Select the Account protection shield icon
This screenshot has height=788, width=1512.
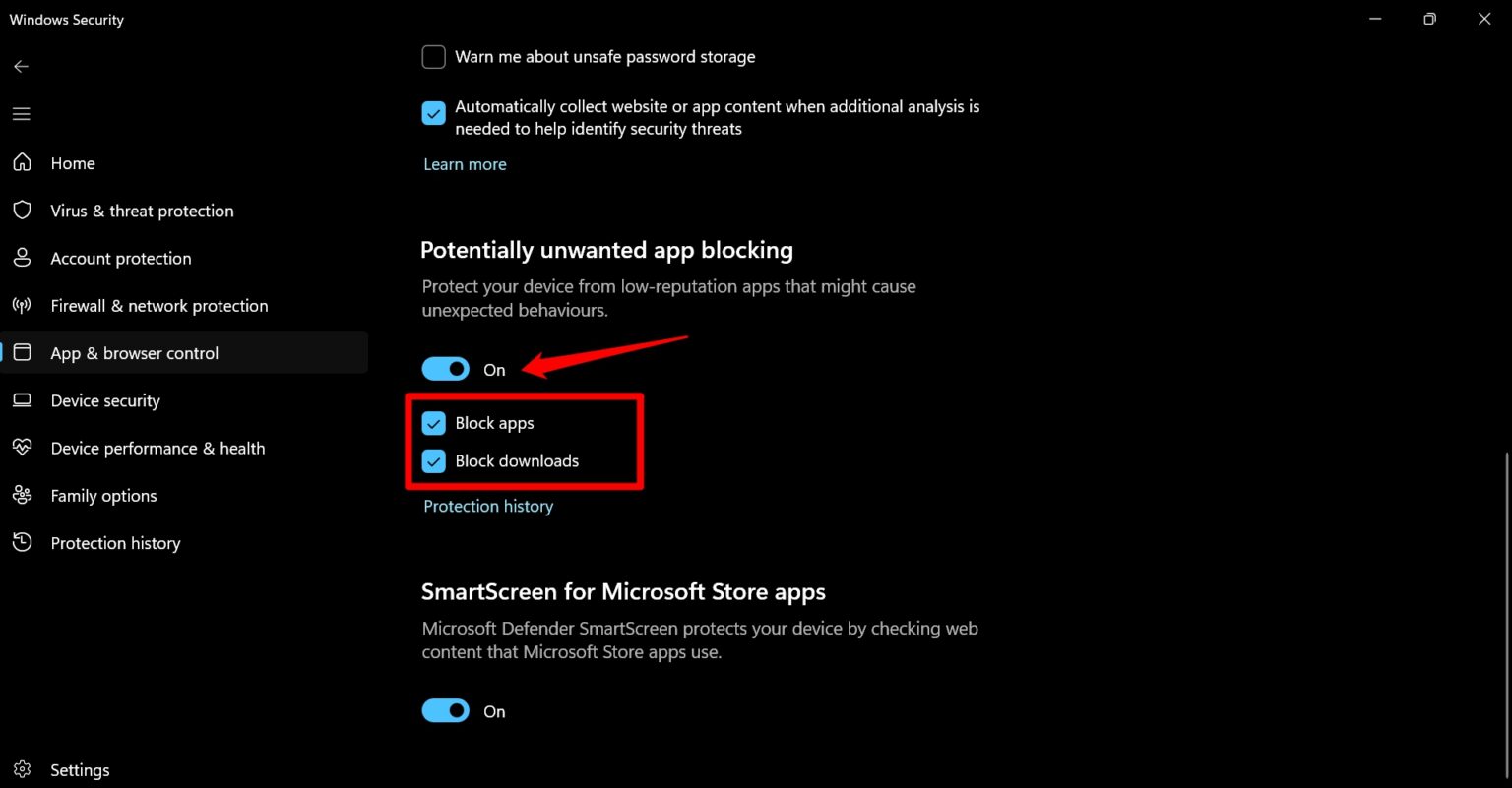coord(22,258)
